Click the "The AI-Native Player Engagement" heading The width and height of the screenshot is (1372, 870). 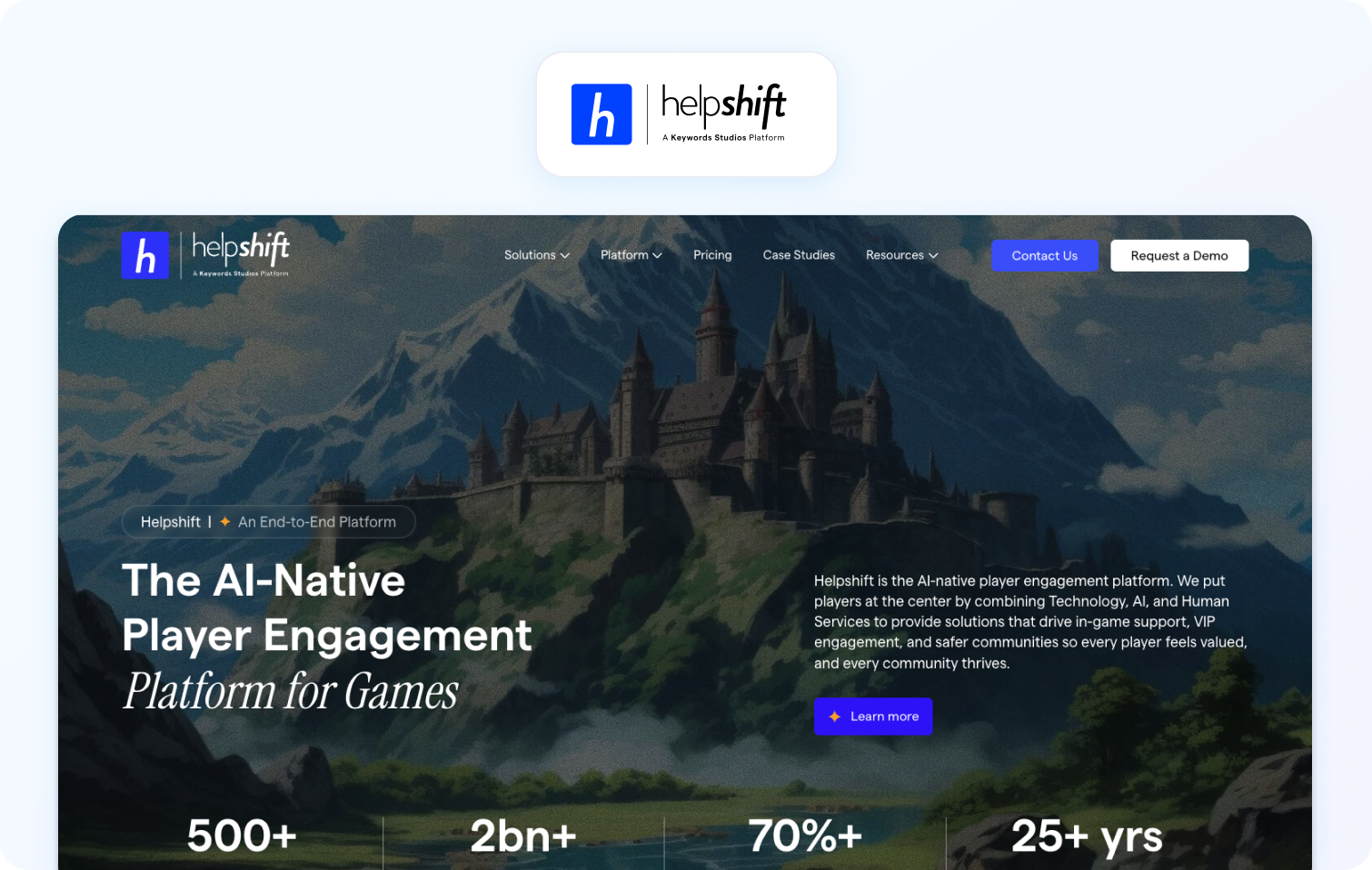coord(327,608)
